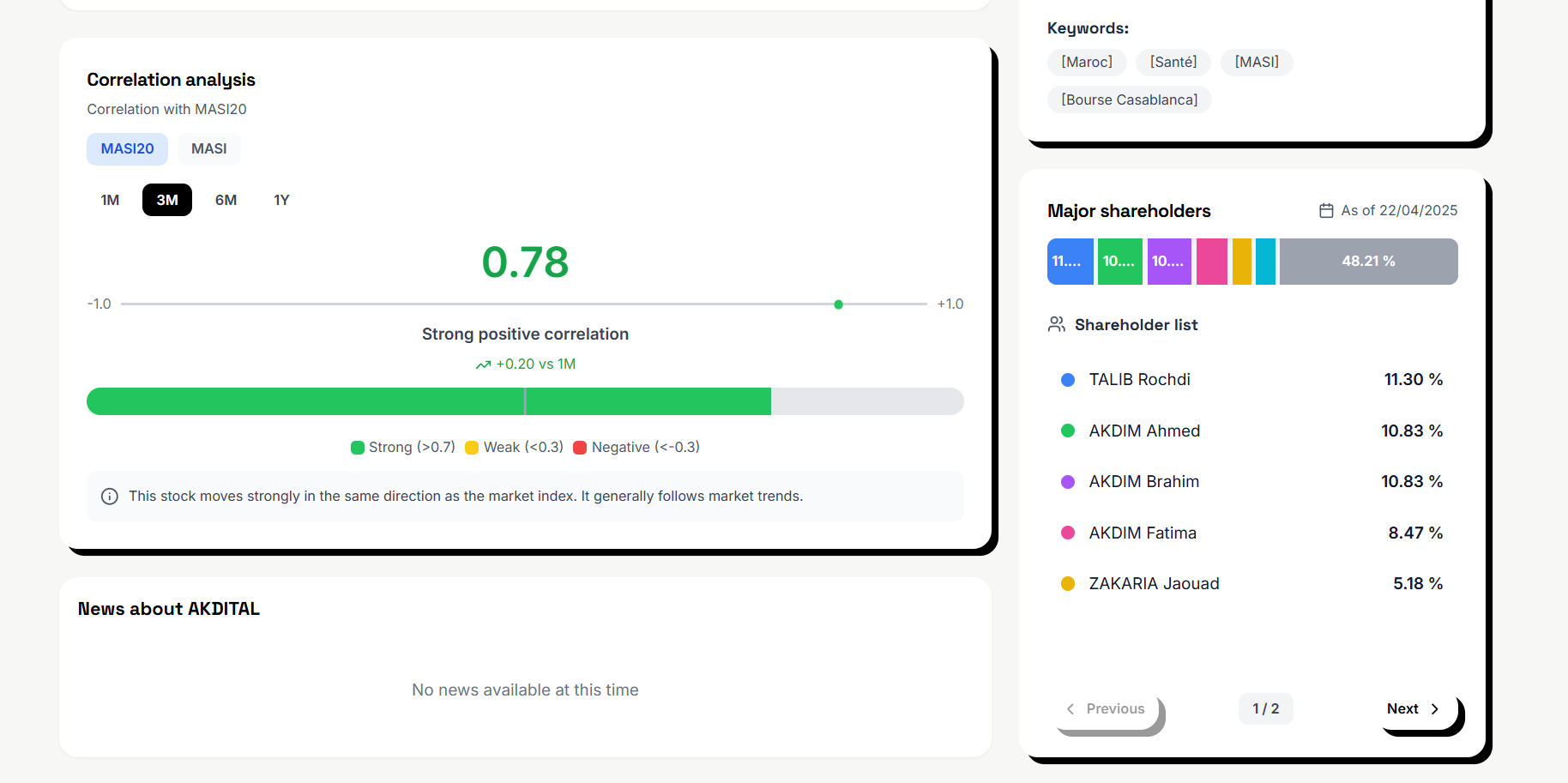This screenshot has width=1568, height=783.
Task: Click the yellow shareholder bar segment
Action: coord(1242,262)
